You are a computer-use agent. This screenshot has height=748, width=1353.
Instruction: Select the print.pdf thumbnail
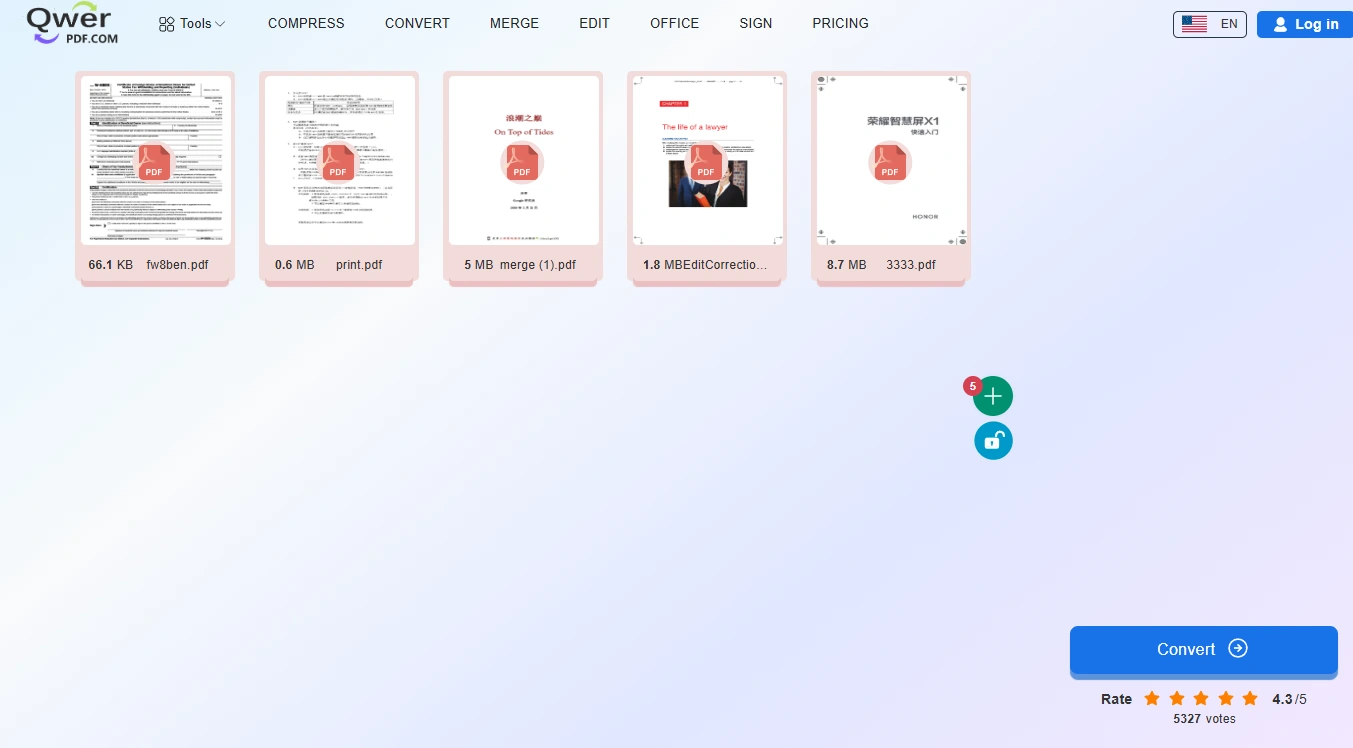click(x=339, y=160)
